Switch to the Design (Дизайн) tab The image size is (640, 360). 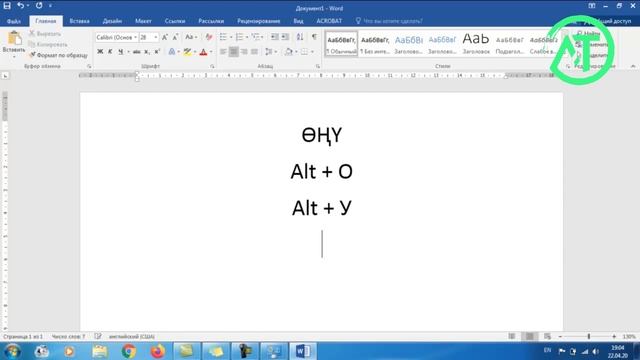[x=112, y=21]
